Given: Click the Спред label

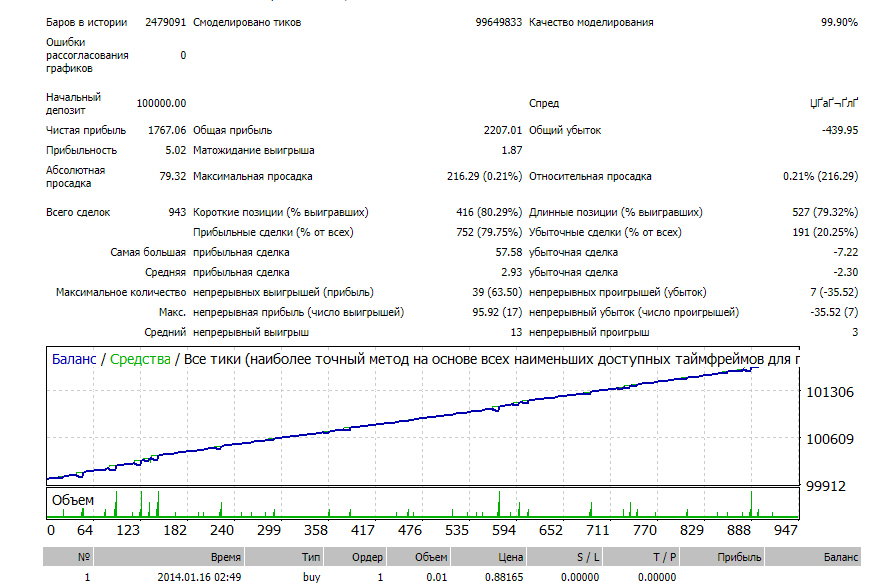Looking at the screenshot, I should pos(544,103).
